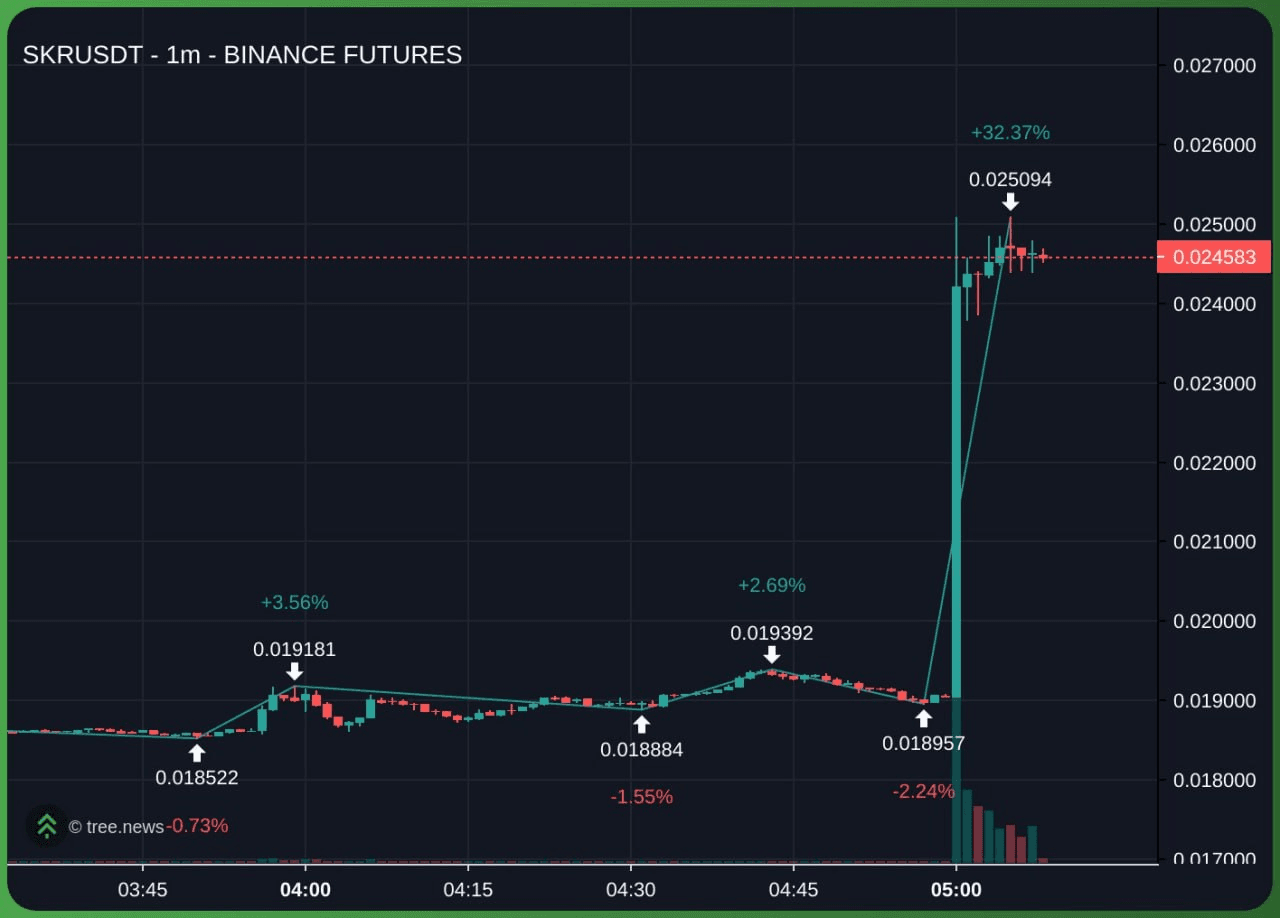Image resolution: width=1280 pixels, height=918 pixels.
Task: Click the tall green volume bar at 05:00
Action: 956,780
